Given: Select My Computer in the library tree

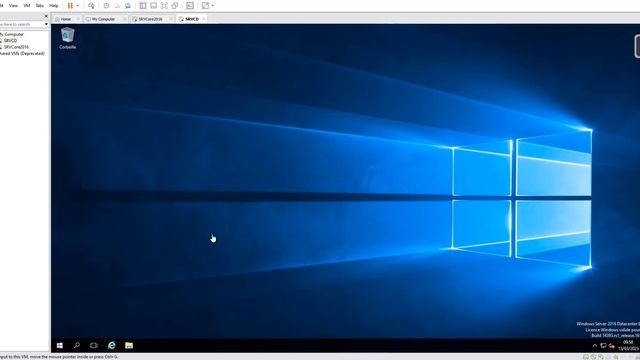Looking at the screenshot, I should pos(12,34).
